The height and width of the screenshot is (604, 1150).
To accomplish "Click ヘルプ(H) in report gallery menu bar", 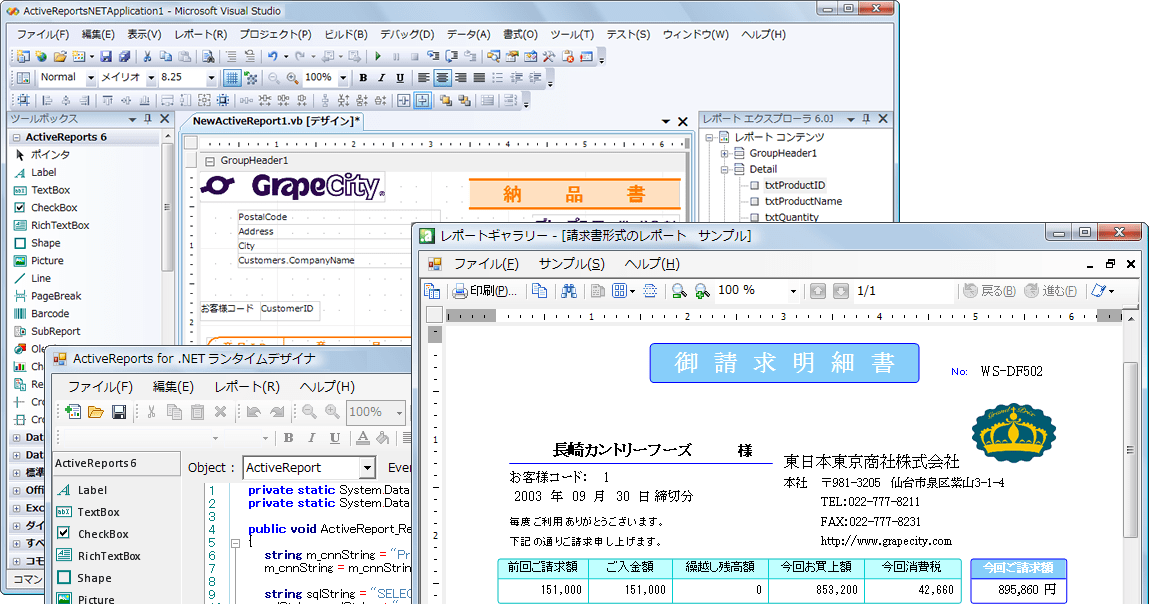I will coord(652,264).
